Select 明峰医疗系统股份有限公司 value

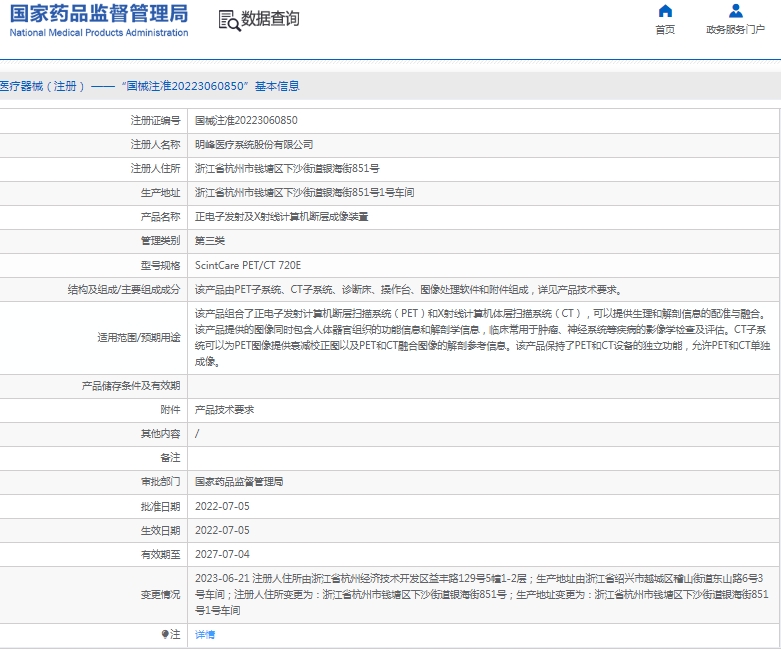[254, 144]
